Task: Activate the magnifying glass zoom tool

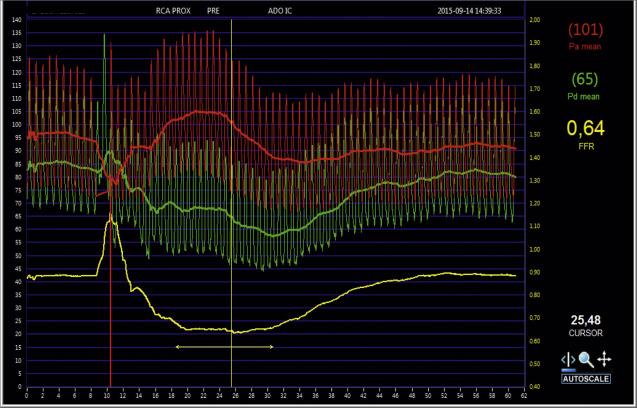Action: pos(585,360)
